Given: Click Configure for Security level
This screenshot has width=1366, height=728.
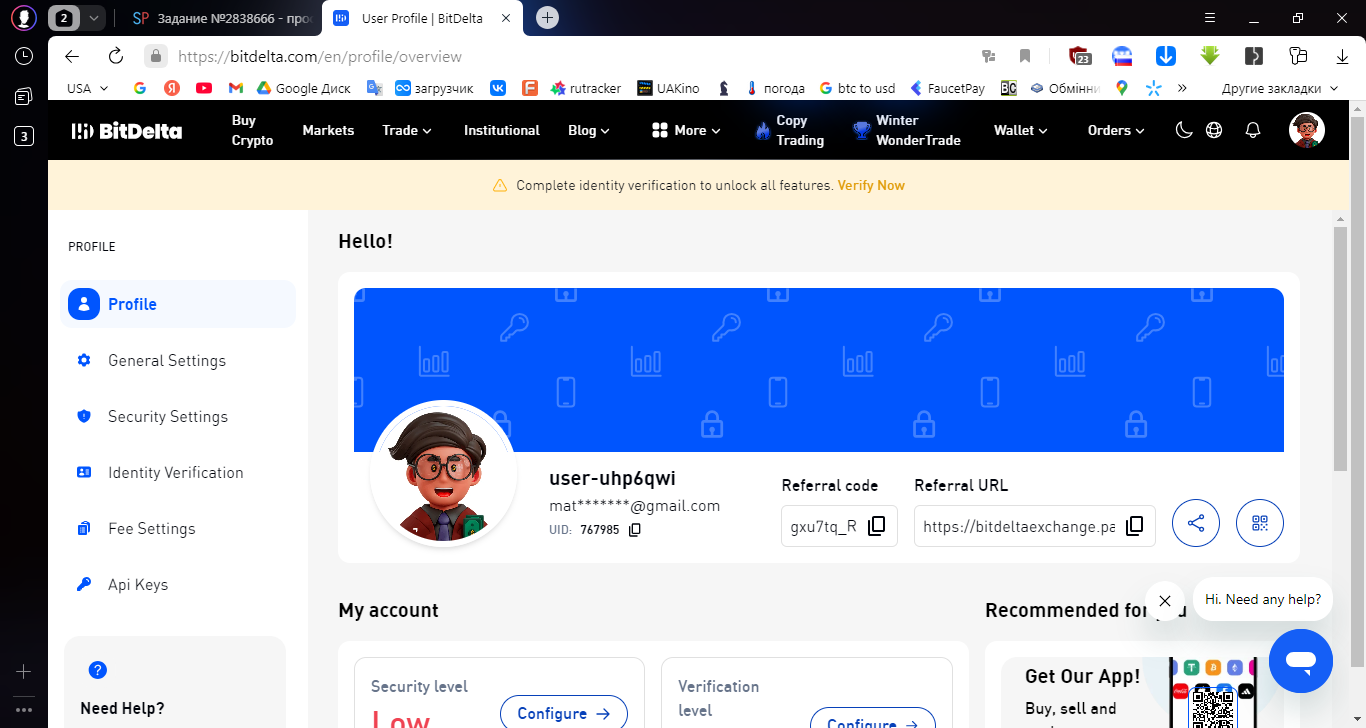Looking at the screenshot, I should pyautogui.click(x=564, y=712).
